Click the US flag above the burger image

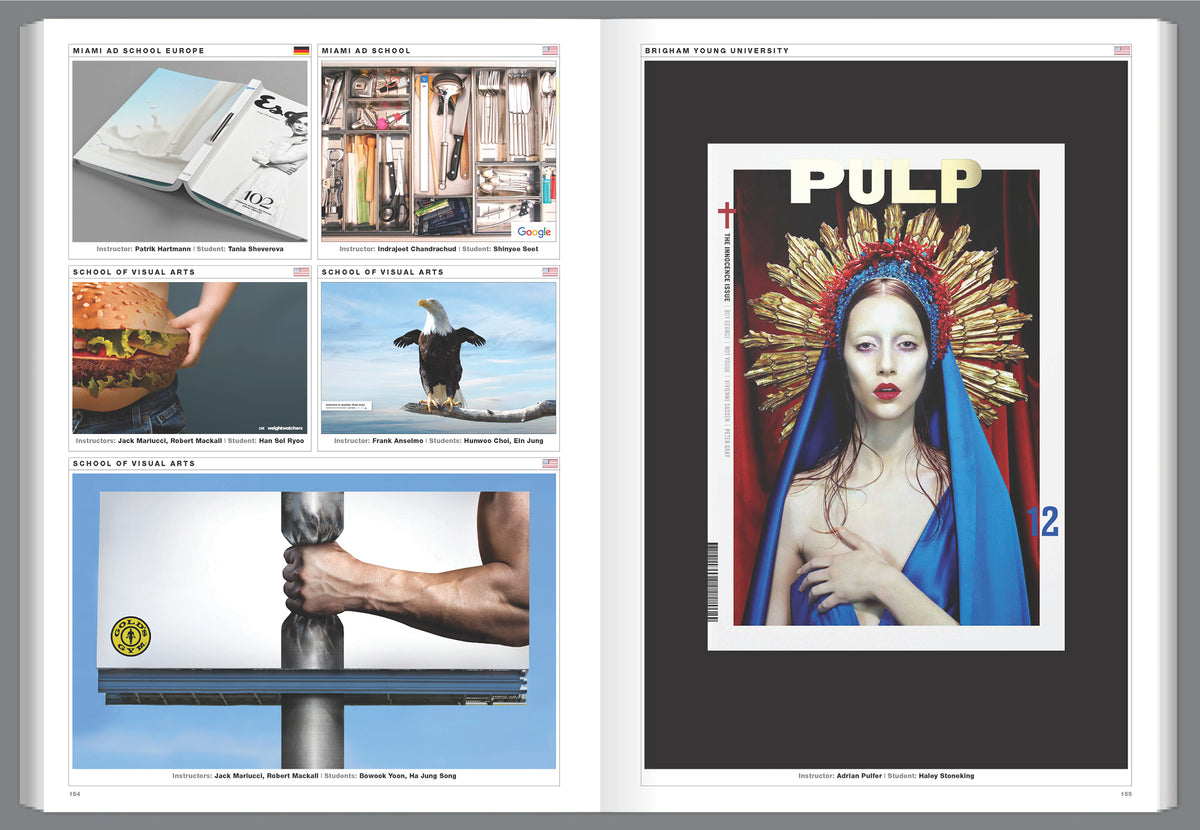coord(300,272)
